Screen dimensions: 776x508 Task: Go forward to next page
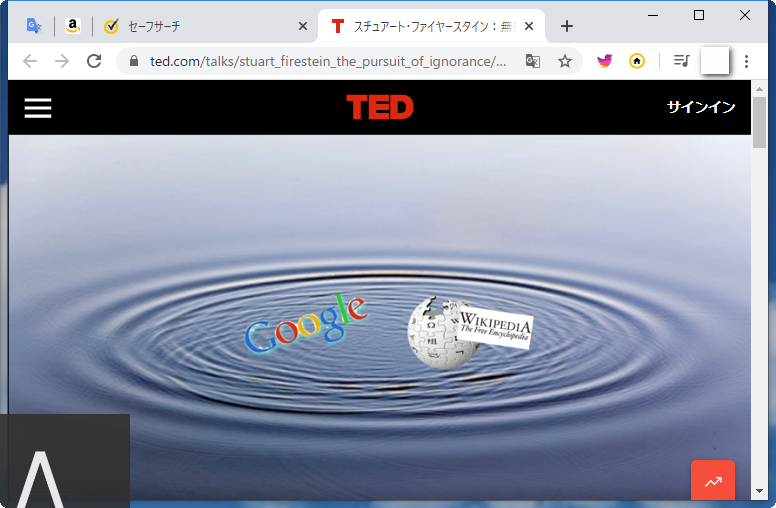tap(62, 61)
